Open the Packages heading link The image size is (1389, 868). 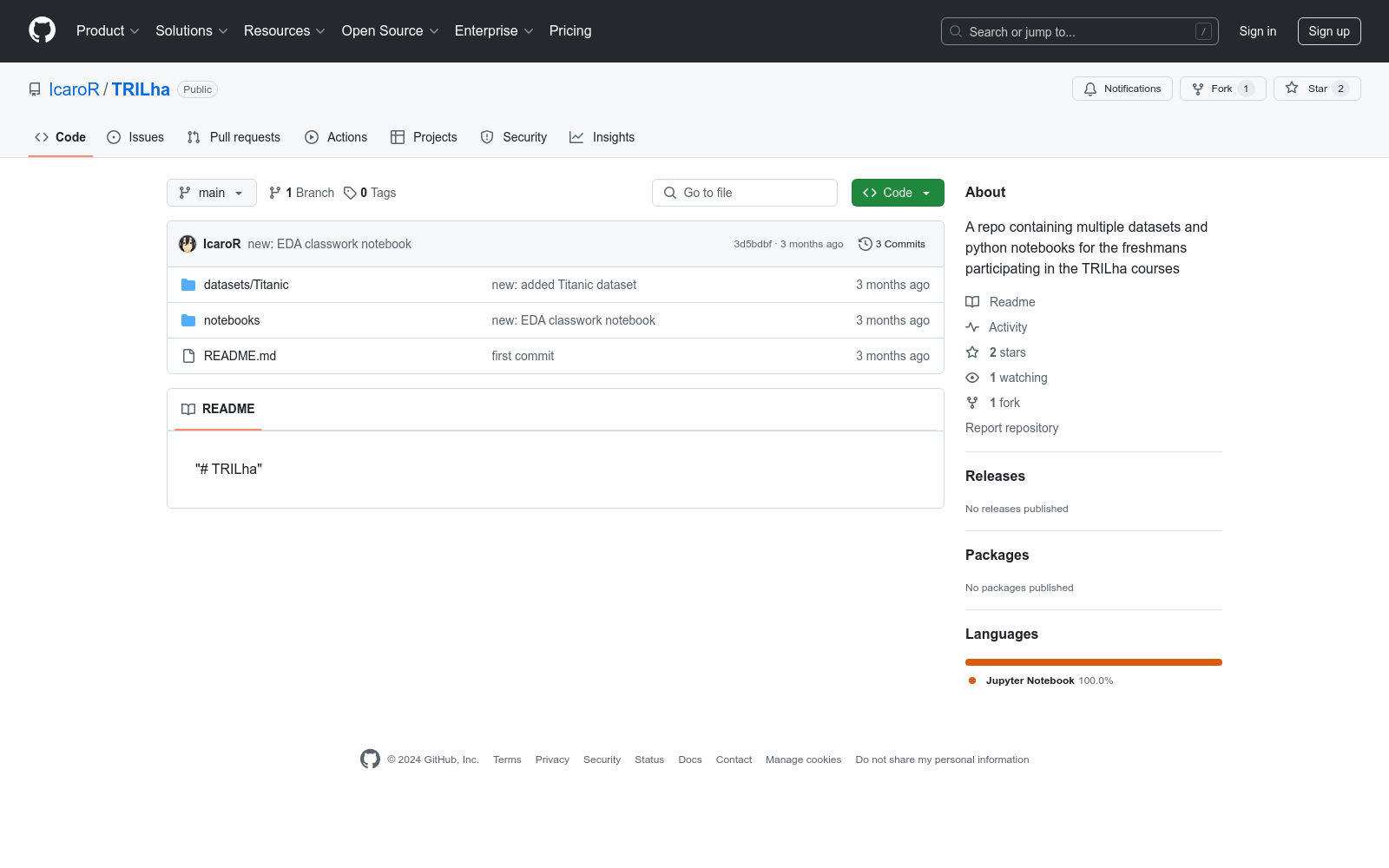coord(997,555)
